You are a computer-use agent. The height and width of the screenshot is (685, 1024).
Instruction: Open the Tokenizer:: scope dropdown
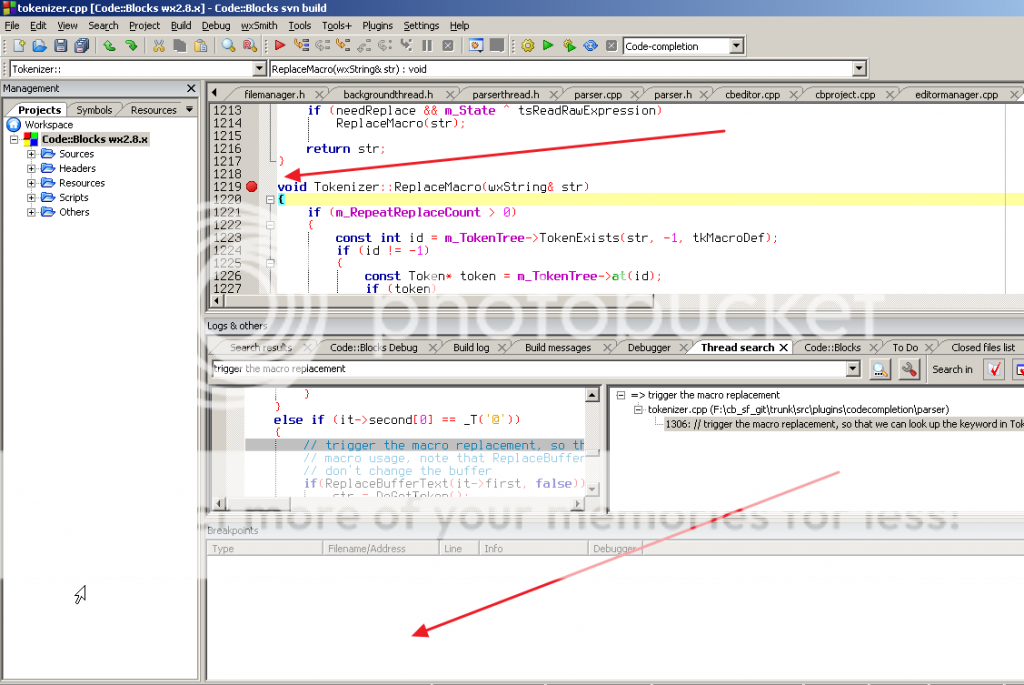pos(259,69)
